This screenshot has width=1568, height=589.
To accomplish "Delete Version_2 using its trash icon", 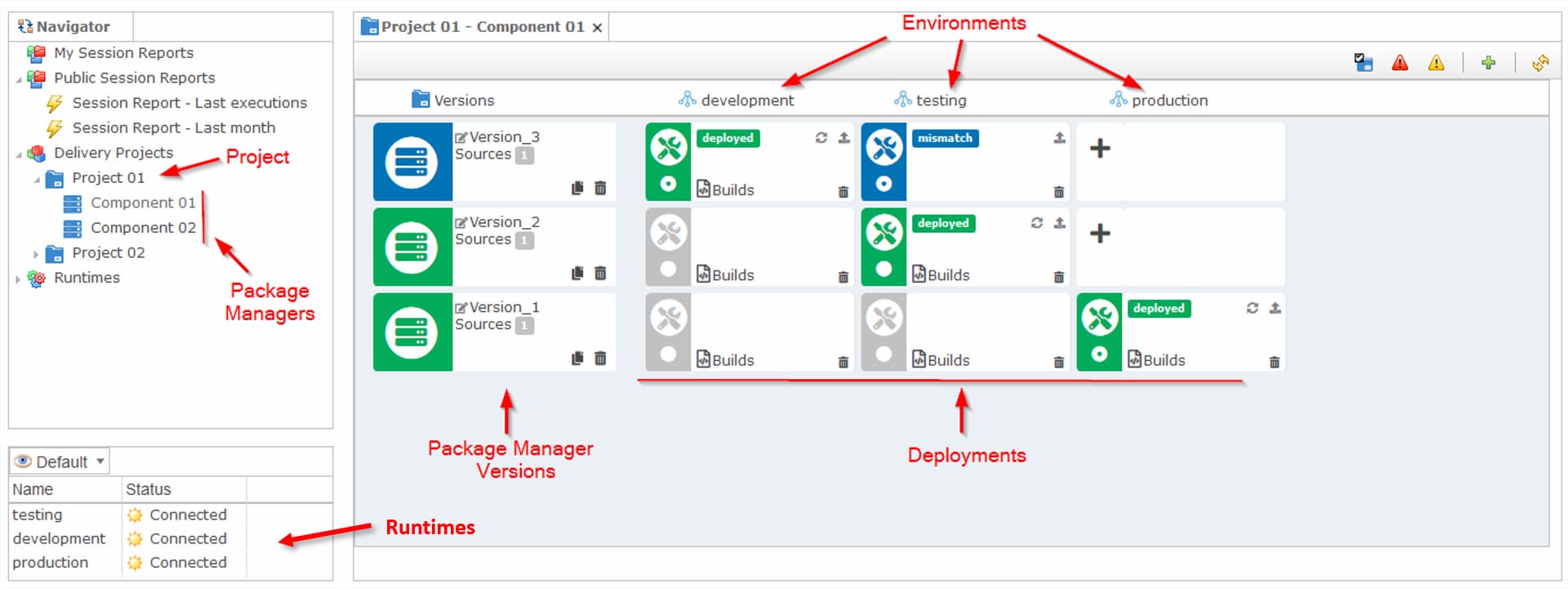I will (x=600, y=273).
